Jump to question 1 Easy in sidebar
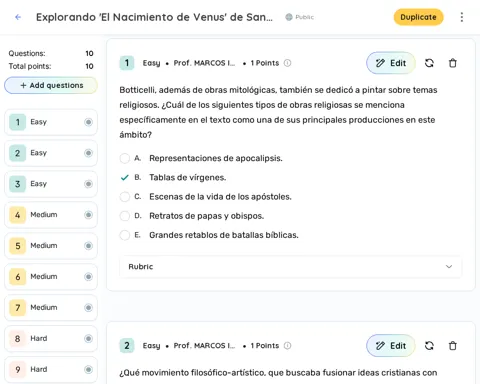 pos(51,122)
